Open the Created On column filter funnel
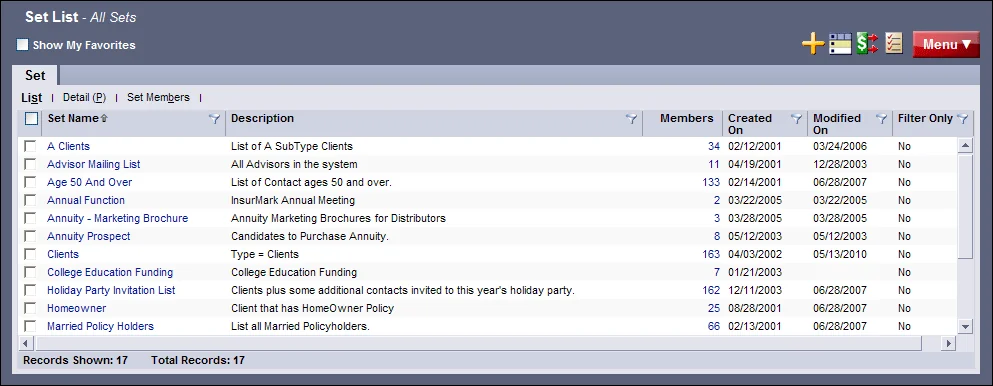Screen dimensions: 993x386 [797, 118]
